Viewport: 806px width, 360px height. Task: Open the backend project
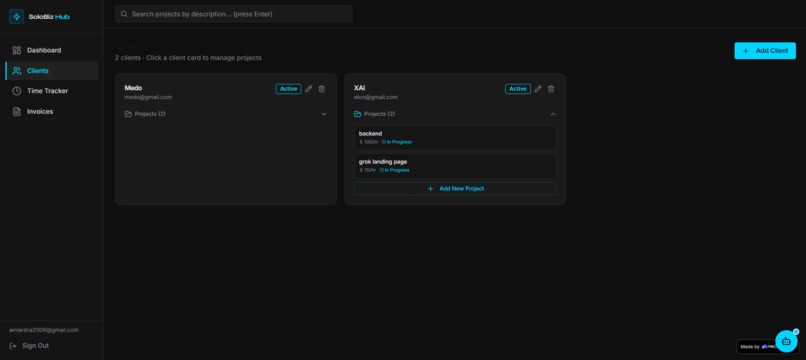click(455, 137)
